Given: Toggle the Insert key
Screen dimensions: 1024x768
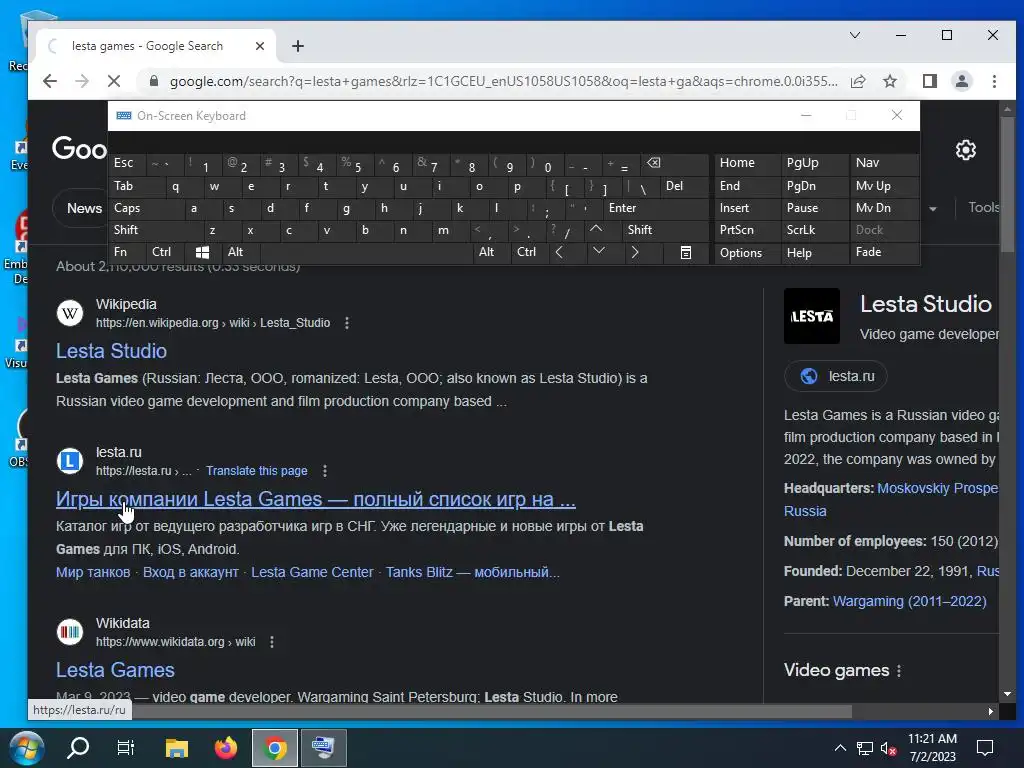Looking at the screenshot, I should (748, 208).
